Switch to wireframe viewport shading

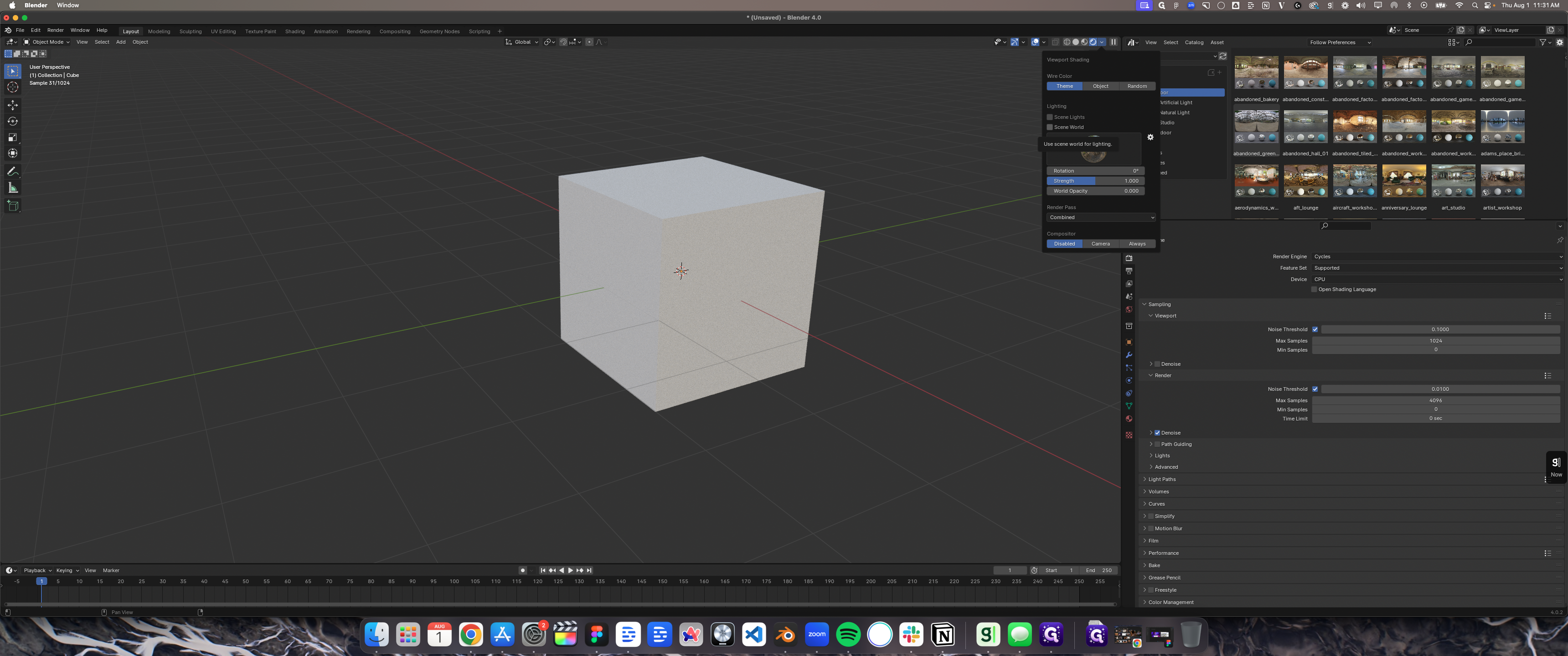tap(1067, 42)
